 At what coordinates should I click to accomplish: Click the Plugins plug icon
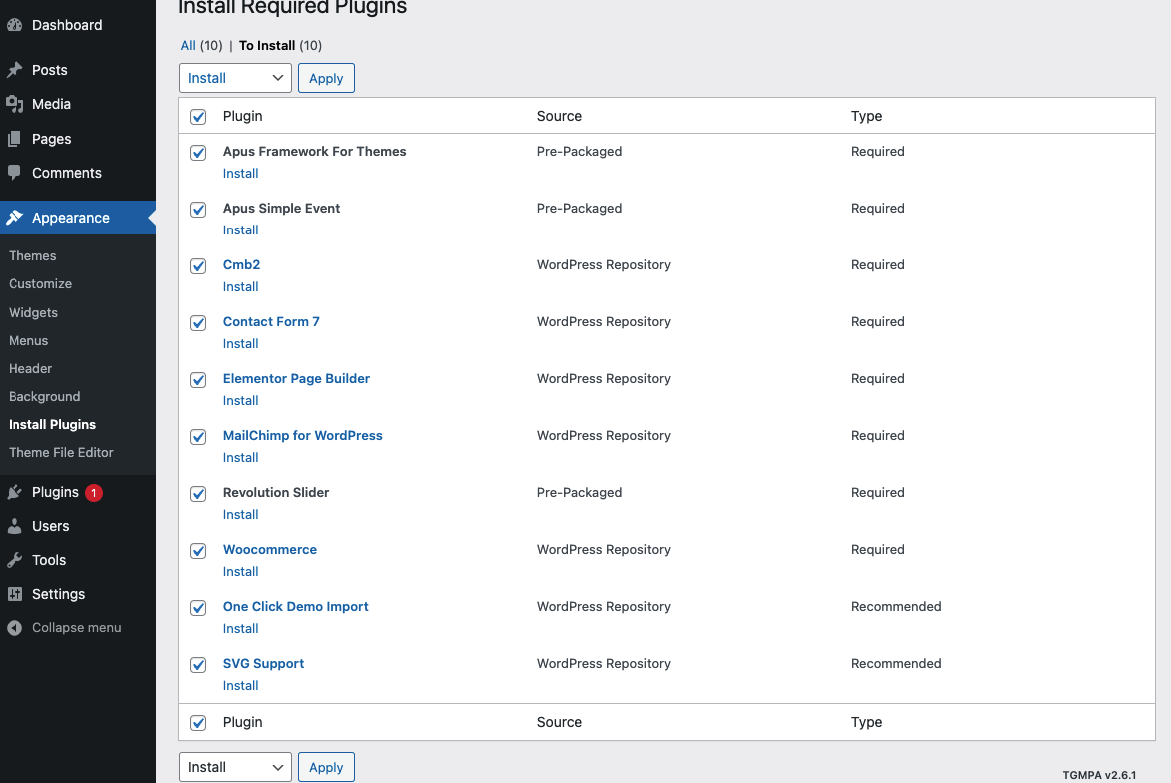click(x=15, y=492)
